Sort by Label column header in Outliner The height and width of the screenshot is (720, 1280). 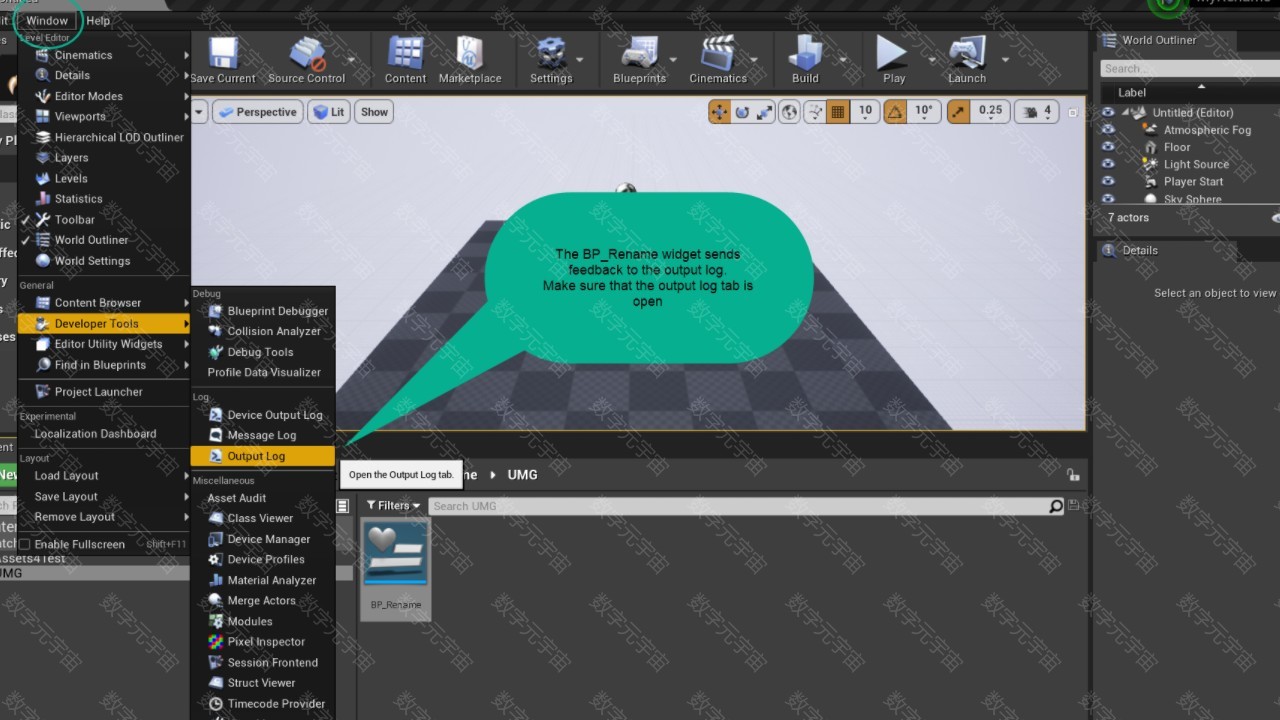pyautogui.click(x=1132, y=93)
